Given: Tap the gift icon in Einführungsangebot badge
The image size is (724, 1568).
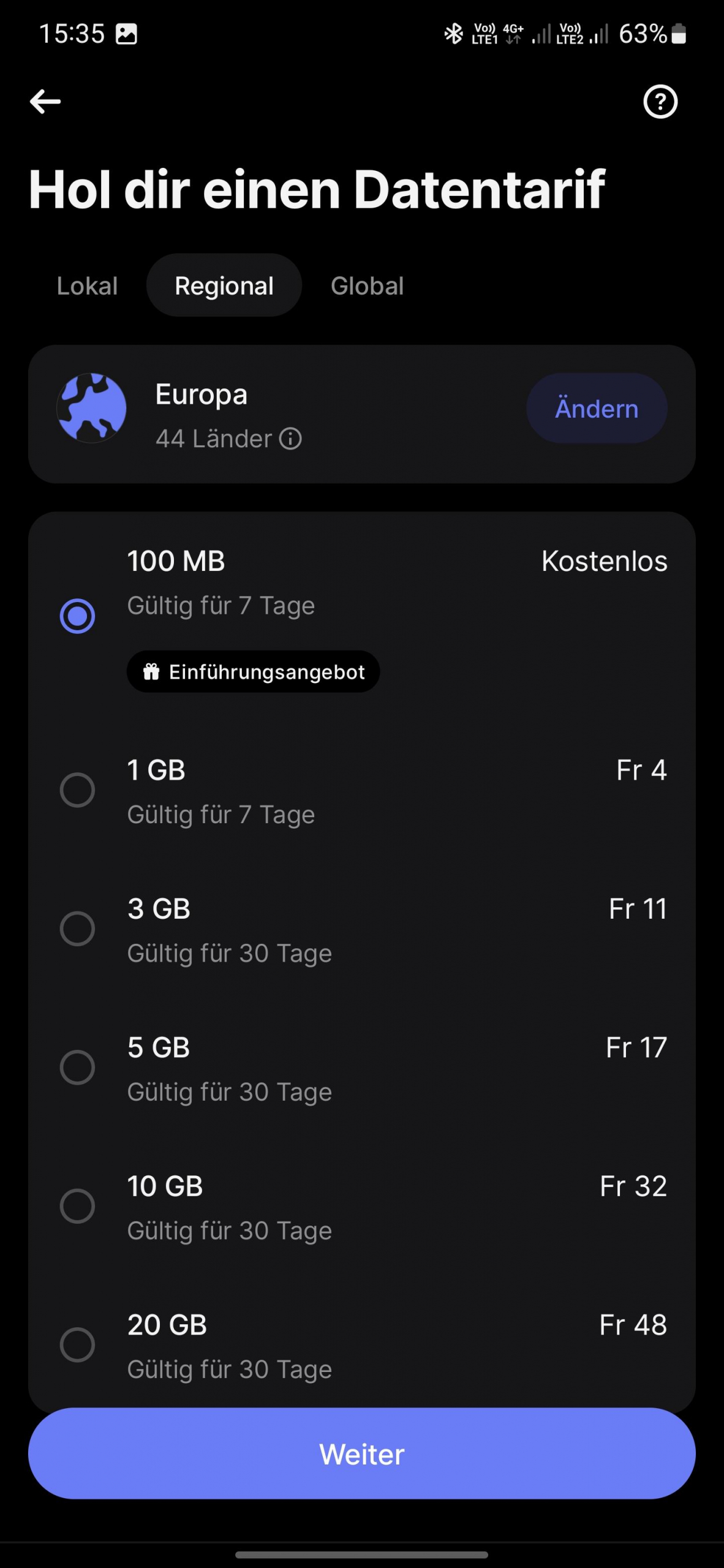Looking at the screenshot, I should click(151, 672).
